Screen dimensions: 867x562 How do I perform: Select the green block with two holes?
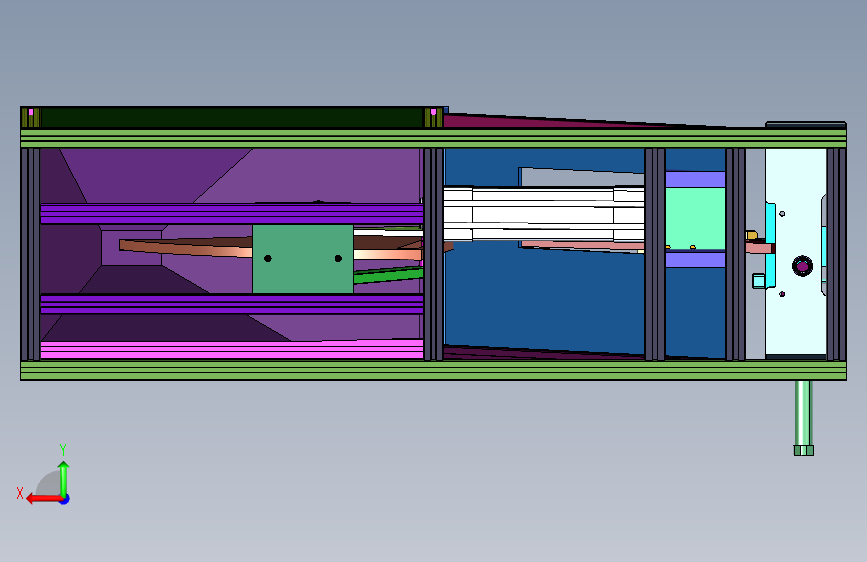[302, 259]
